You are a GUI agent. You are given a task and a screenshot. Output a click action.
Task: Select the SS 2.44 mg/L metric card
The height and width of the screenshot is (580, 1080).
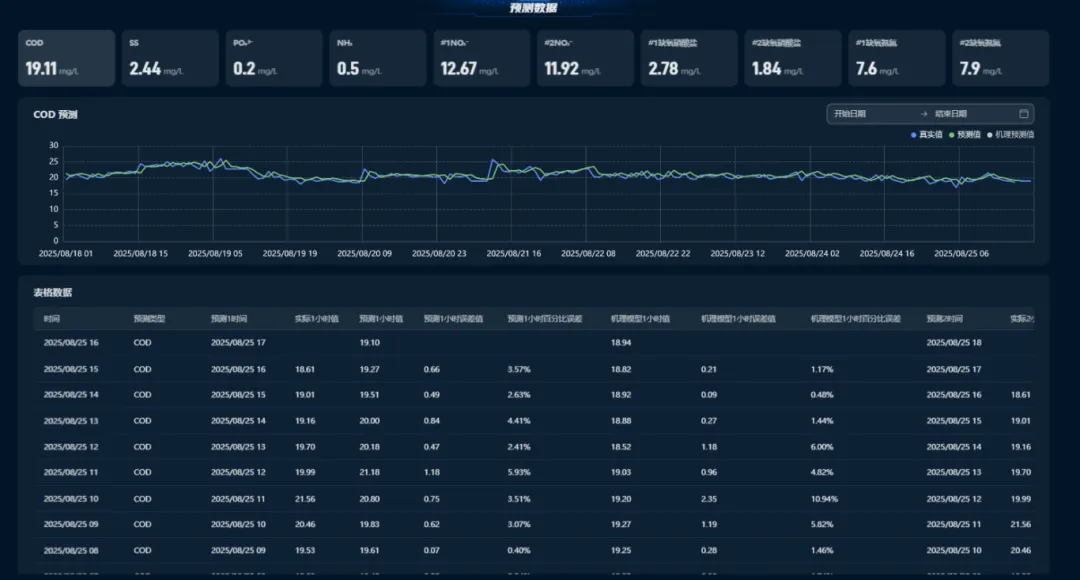[170, 58]
